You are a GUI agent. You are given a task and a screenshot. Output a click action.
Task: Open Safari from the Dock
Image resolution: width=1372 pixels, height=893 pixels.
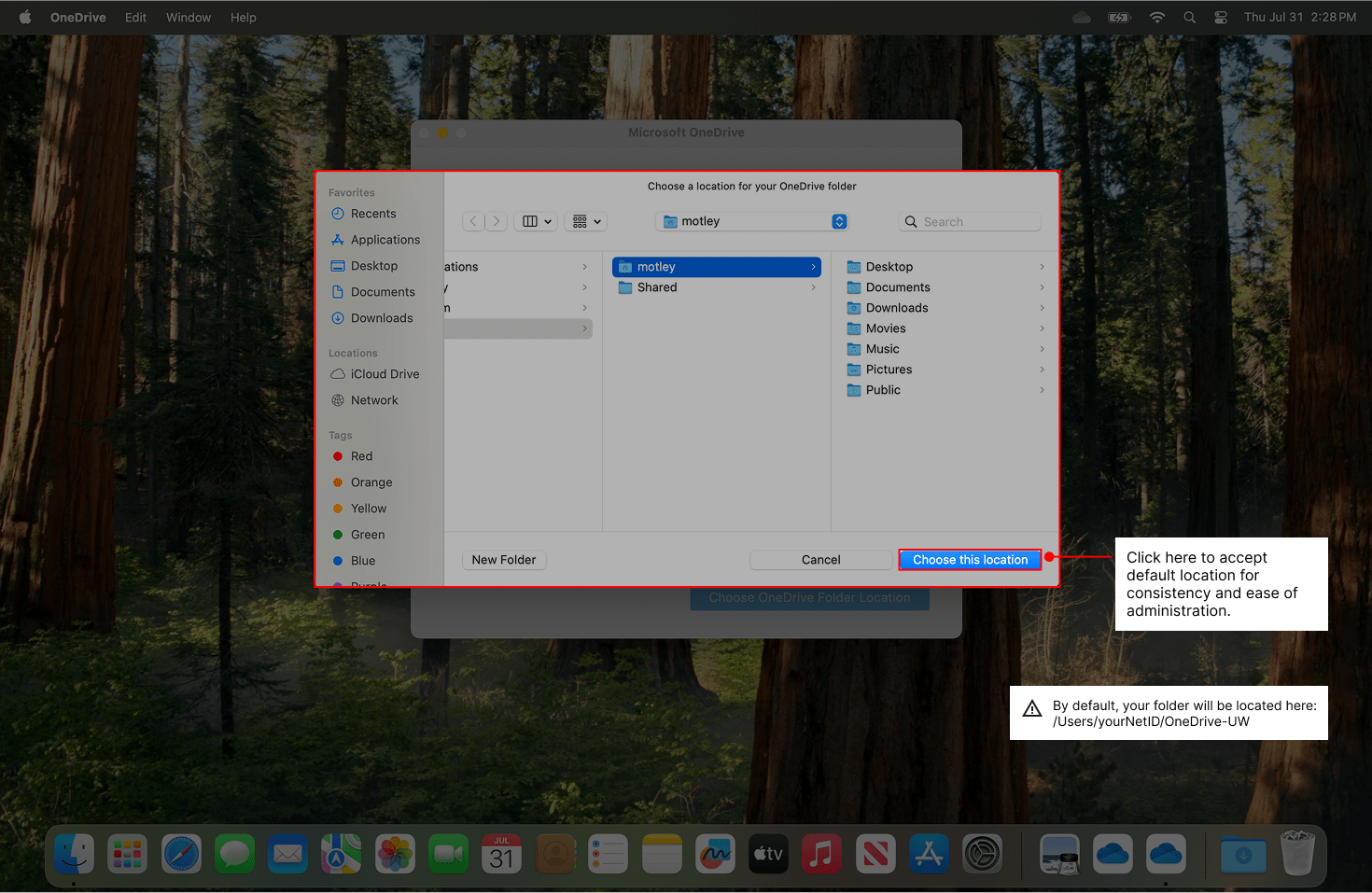181,854
